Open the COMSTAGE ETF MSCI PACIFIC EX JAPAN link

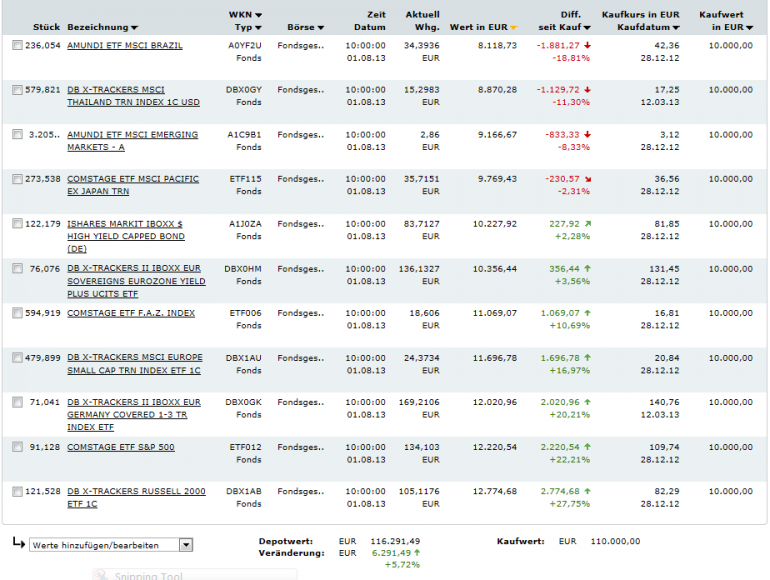click(133, 185)
